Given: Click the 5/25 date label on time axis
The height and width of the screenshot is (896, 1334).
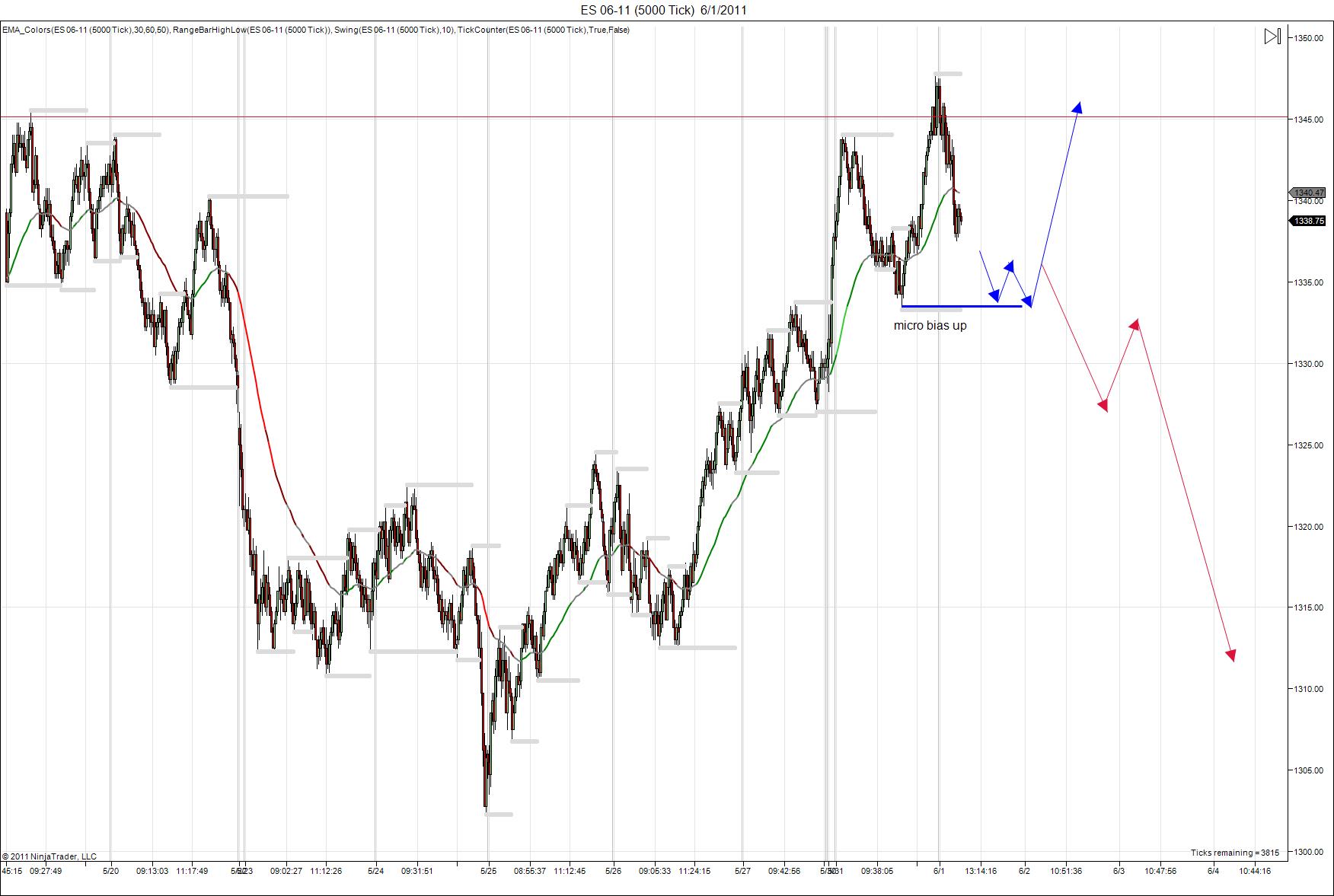Looking at the screenshot, I should pyautogui.click(x=489, y=871).
